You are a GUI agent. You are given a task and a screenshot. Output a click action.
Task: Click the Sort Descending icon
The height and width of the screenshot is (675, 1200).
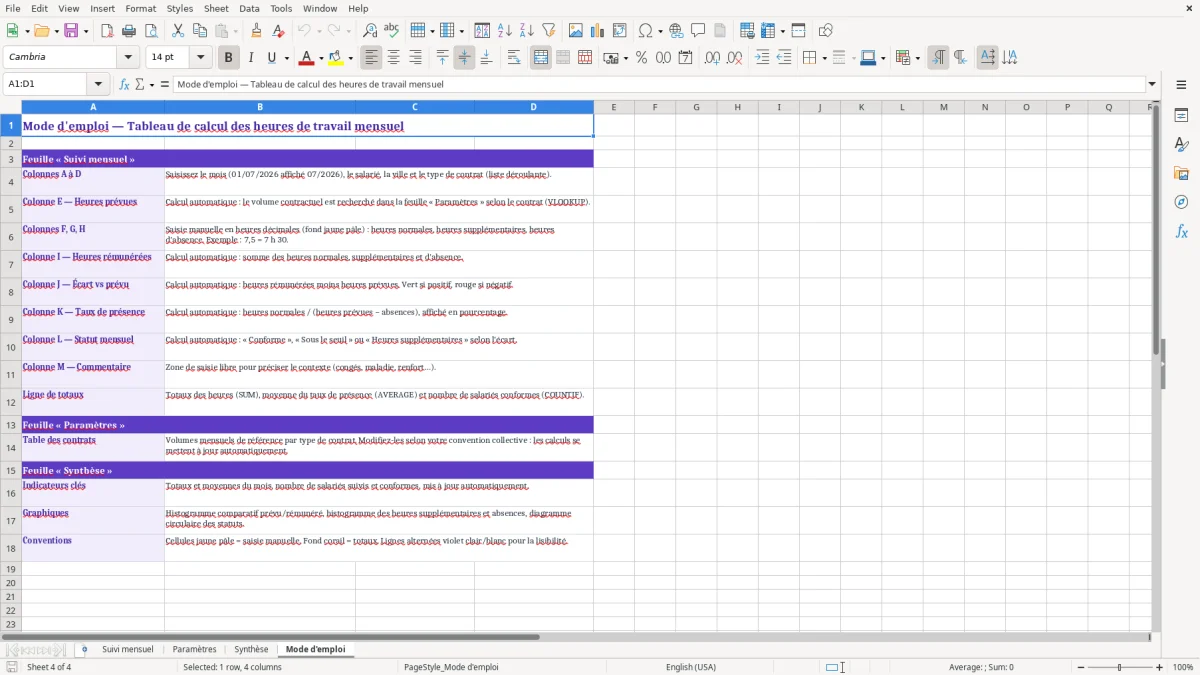(x=527, y=31)
